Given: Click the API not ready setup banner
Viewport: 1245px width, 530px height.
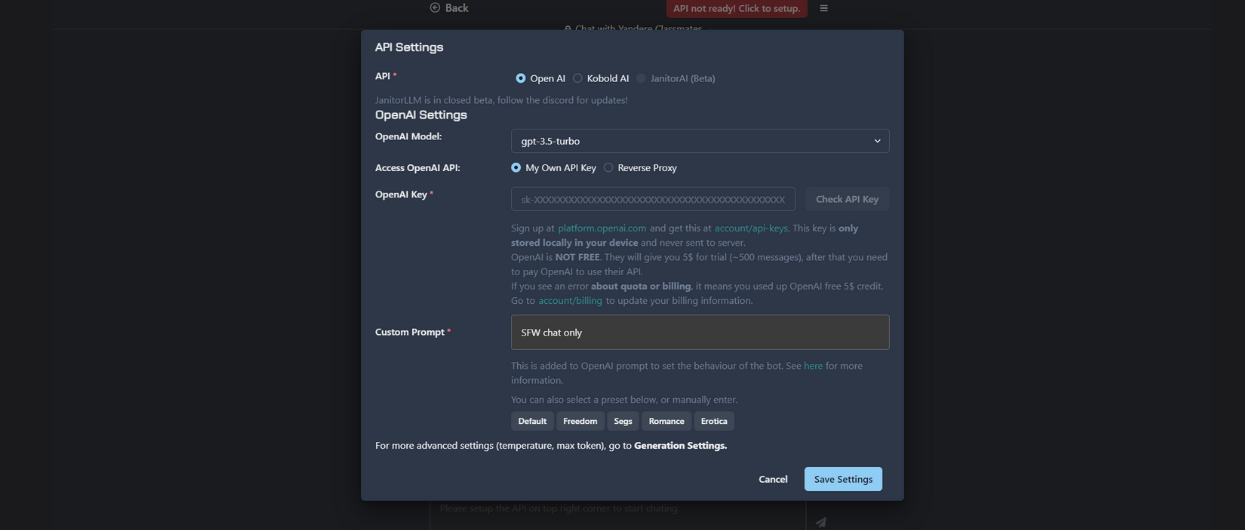Looking at the screenshot, I should [x=737, y=8].
